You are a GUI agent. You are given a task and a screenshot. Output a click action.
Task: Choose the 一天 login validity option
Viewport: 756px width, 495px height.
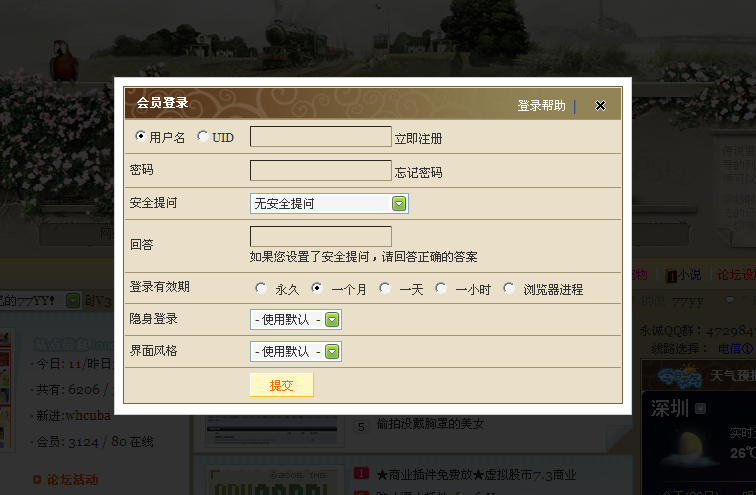[384, 288]
